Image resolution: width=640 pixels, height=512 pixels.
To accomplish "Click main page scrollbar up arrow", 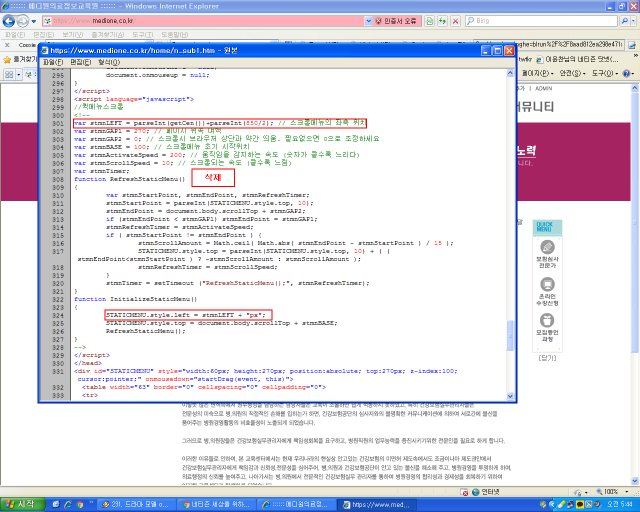I will pyautogui.click(x=635, y=88).
